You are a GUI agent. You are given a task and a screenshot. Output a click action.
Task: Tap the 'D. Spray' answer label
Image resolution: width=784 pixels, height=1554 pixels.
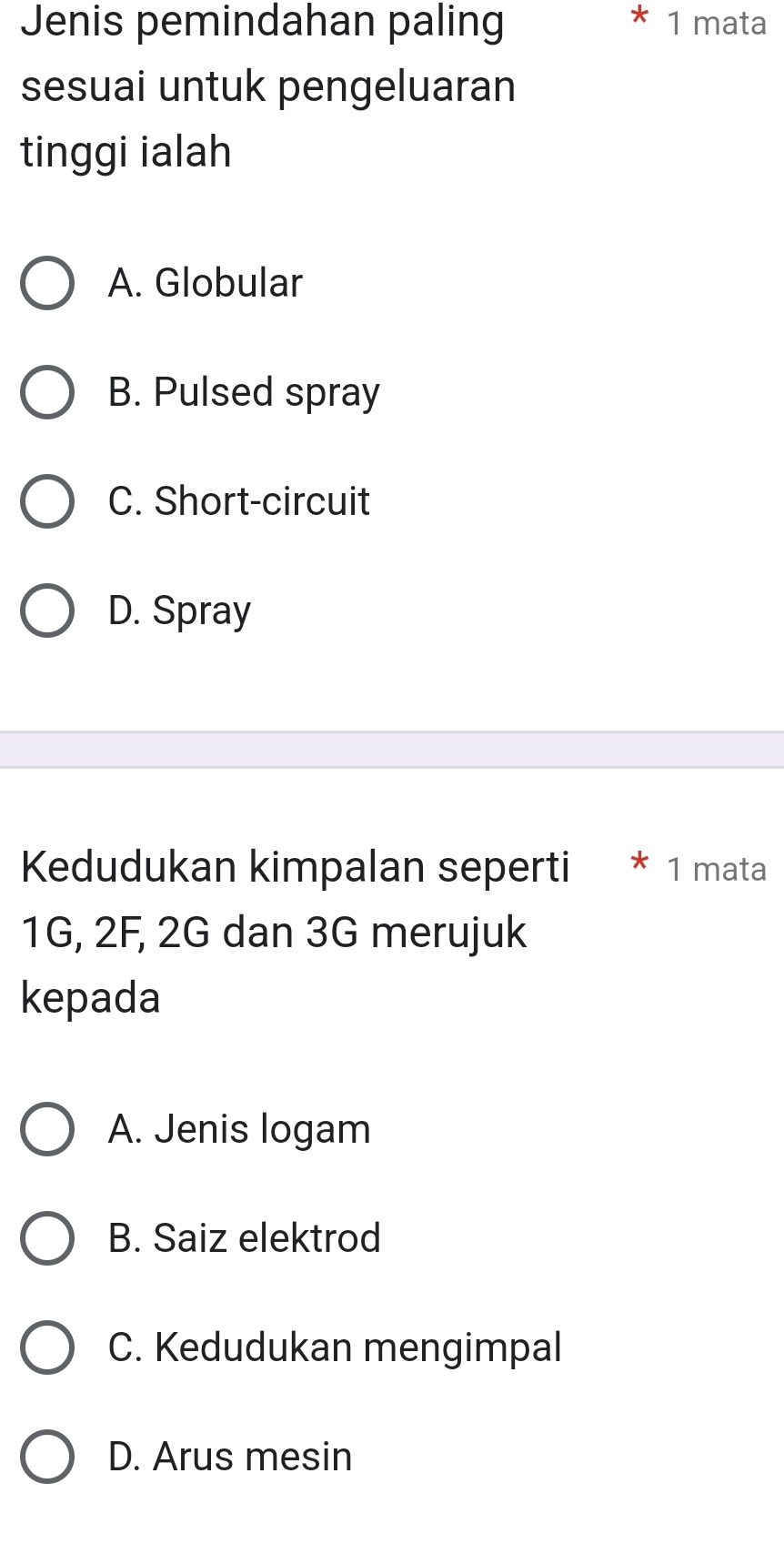point(179,610)
